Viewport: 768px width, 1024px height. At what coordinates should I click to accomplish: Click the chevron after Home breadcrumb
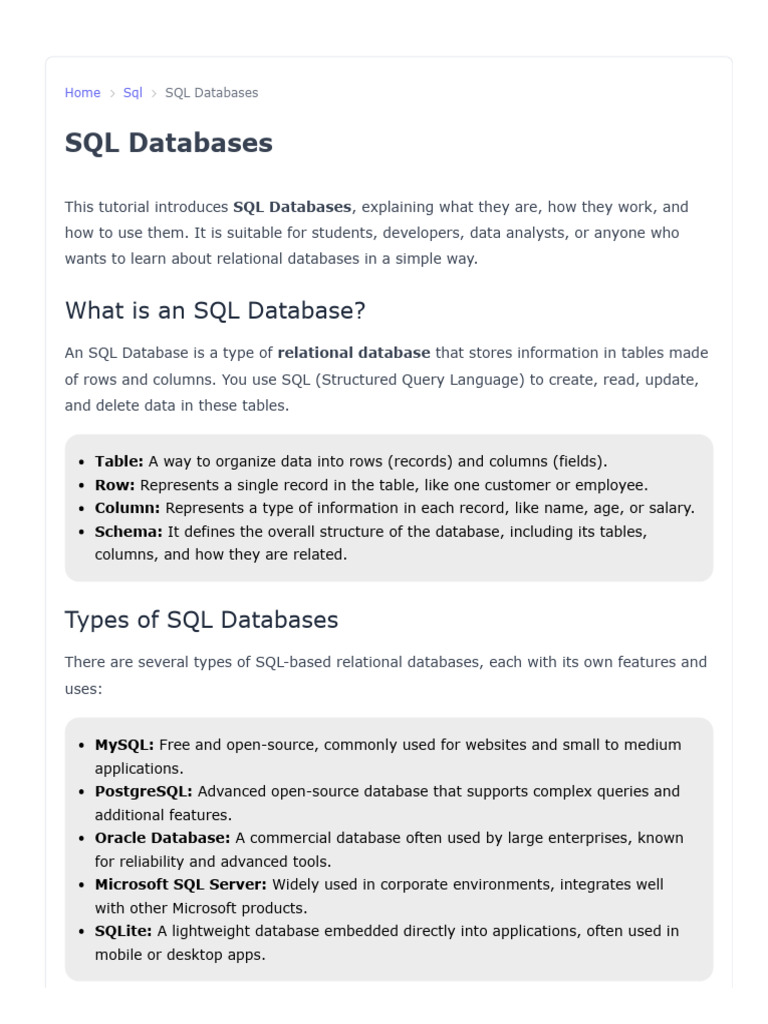tap(112, 93)
